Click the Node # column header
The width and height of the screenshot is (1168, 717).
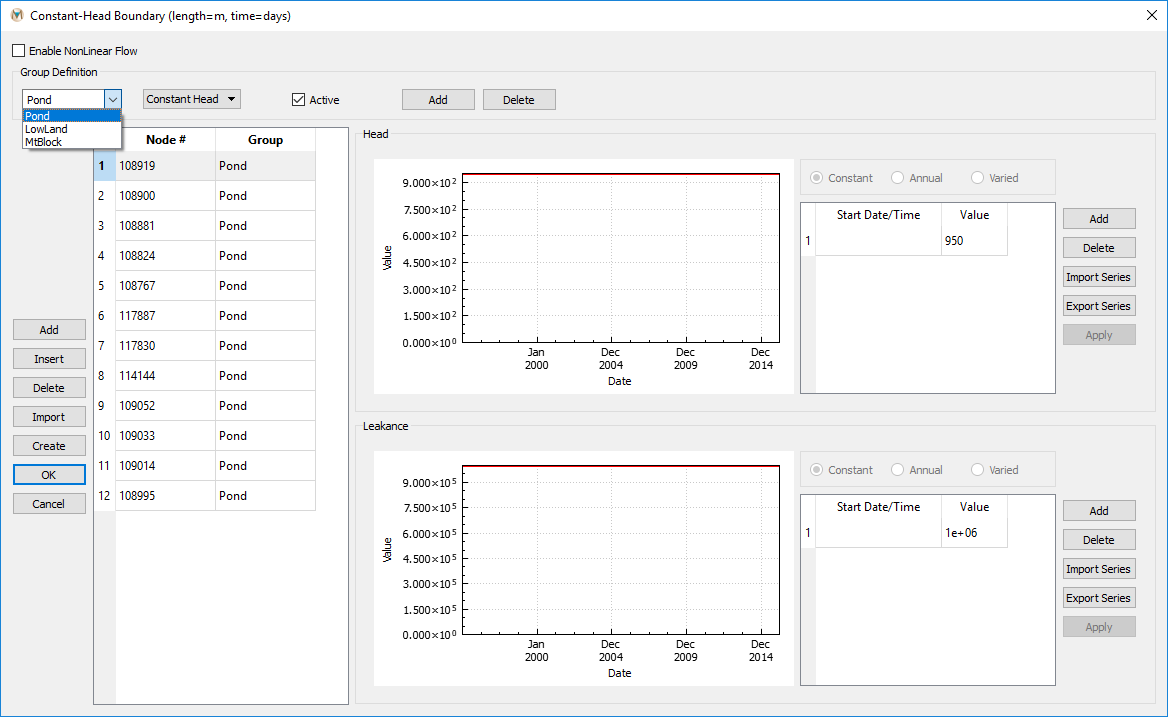pyautogui.click(x=165, y=140)
